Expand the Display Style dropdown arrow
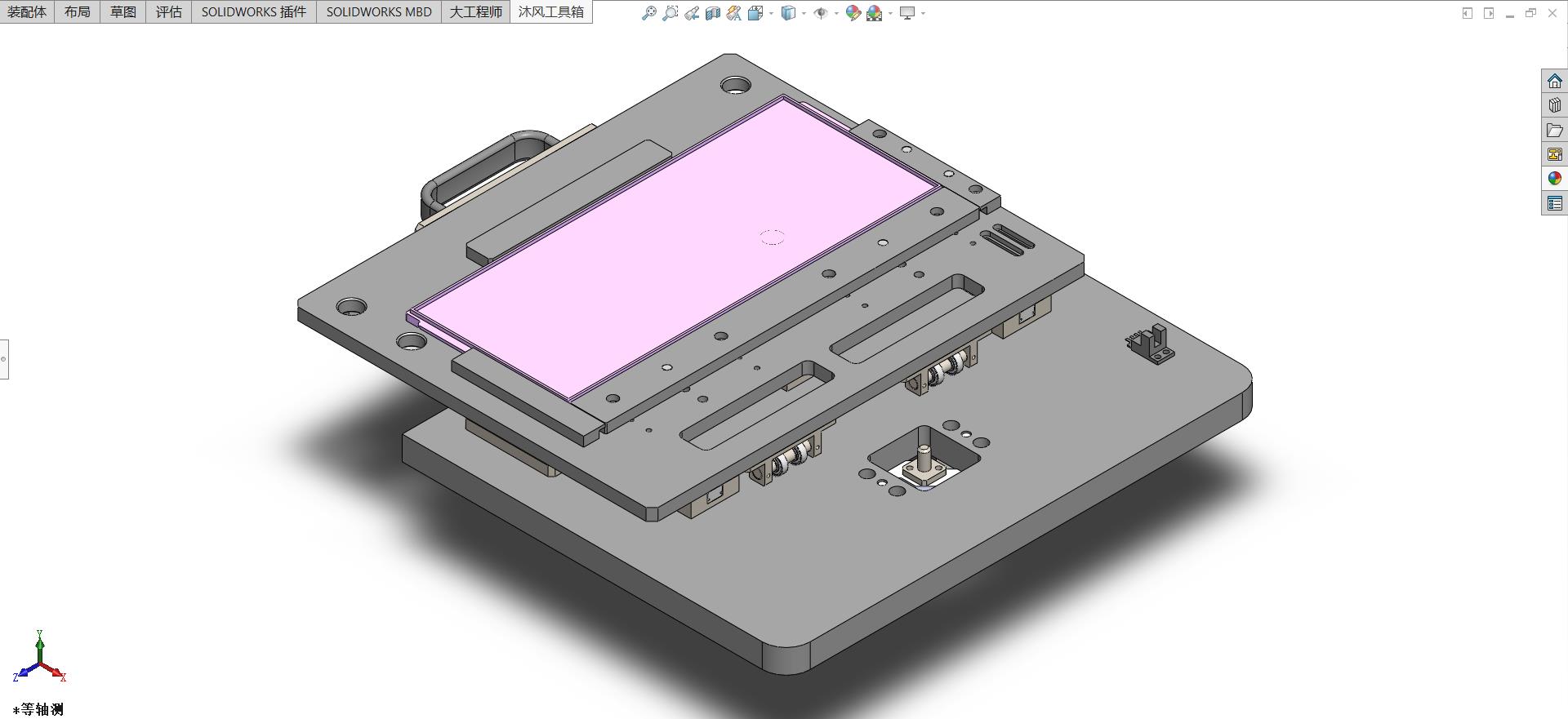The width and height of the screenshot is (1568, 719). click(804, 13)
